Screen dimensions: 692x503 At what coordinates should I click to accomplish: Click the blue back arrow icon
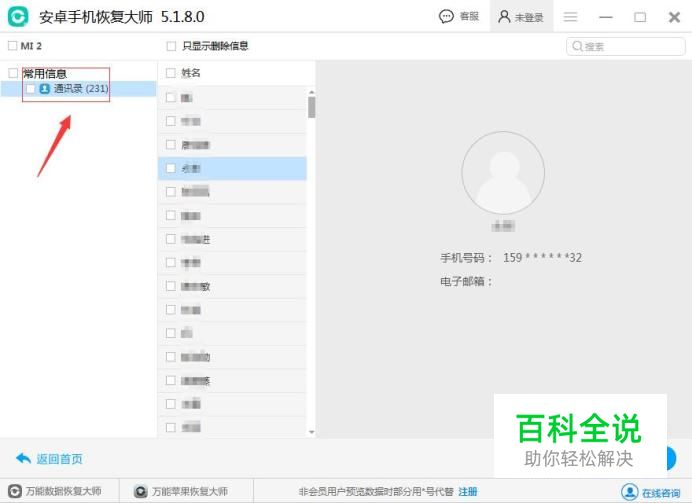[23, 458]
